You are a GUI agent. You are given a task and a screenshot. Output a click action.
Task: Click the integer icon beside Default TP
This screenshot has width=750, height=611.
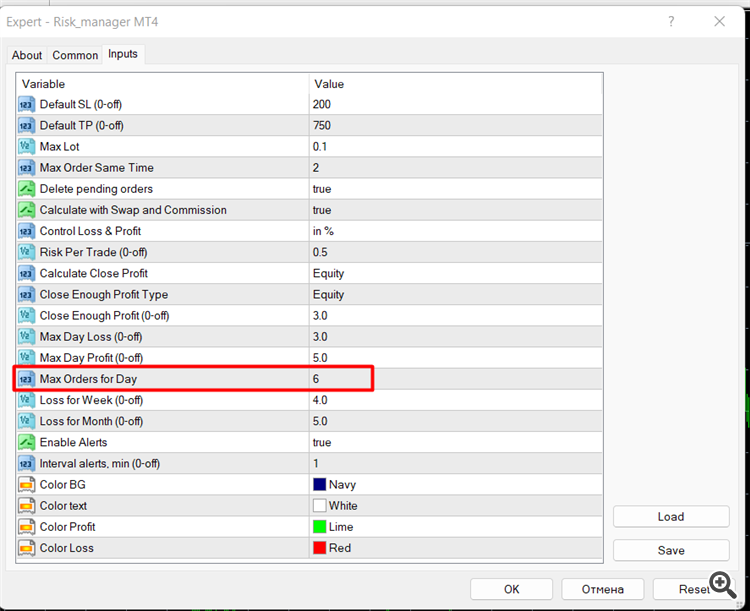click(x=26, y=125)
